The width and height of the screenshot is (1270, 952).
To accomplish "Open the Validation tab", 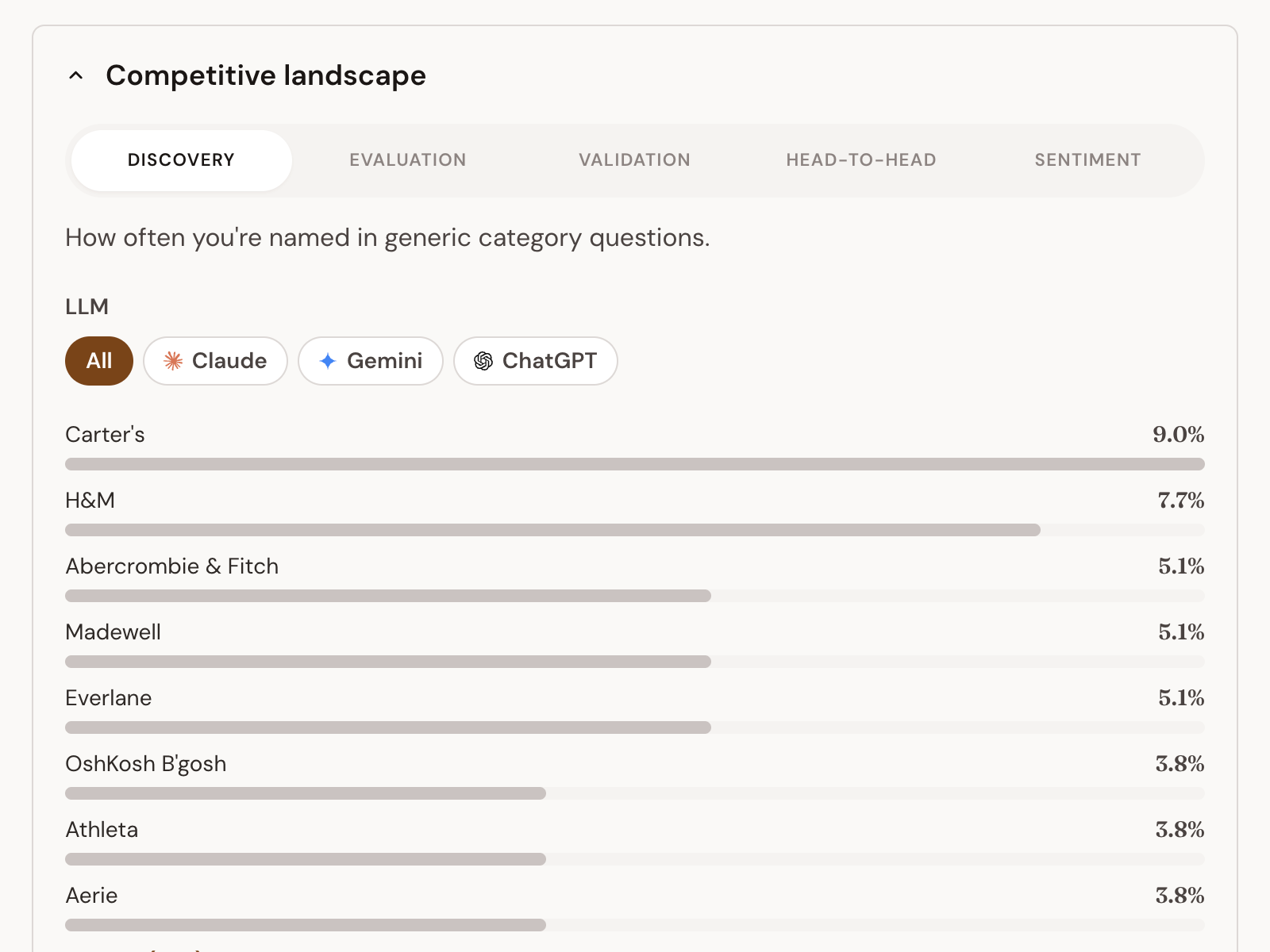I will click(x=634, y=160).
